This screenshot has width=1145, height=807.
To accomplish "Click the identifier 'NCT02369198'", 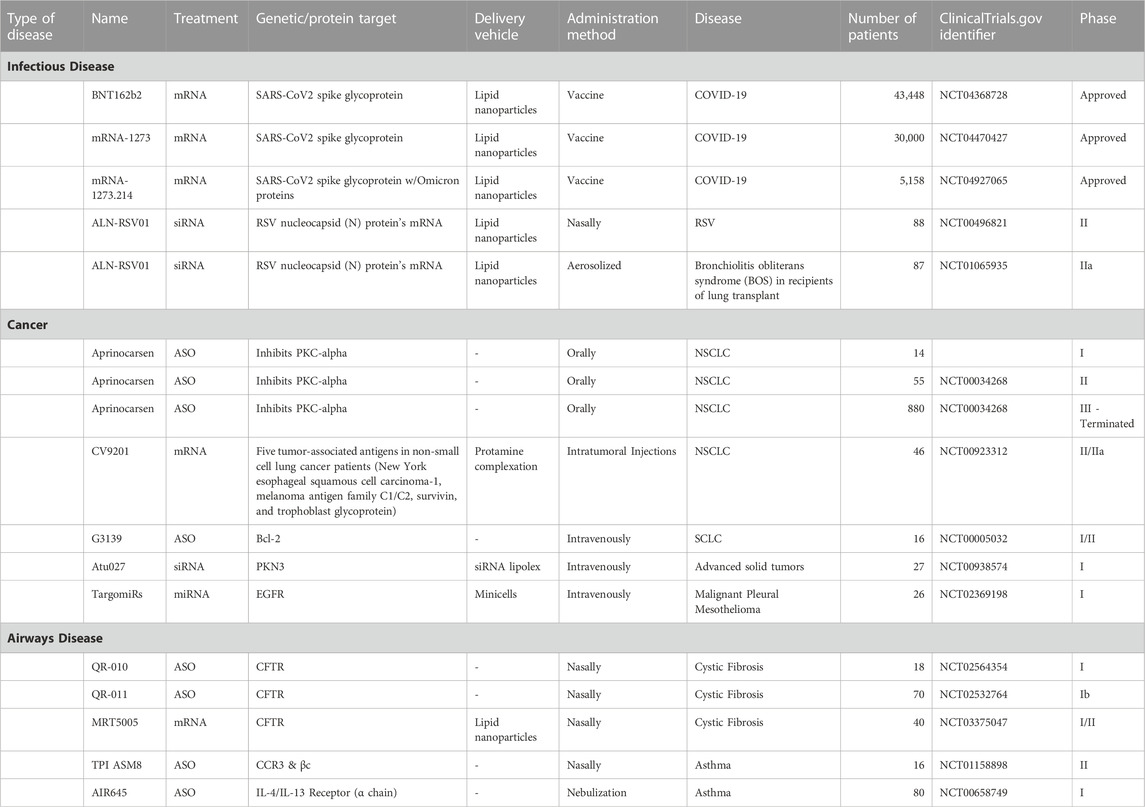I will (973, 594).
